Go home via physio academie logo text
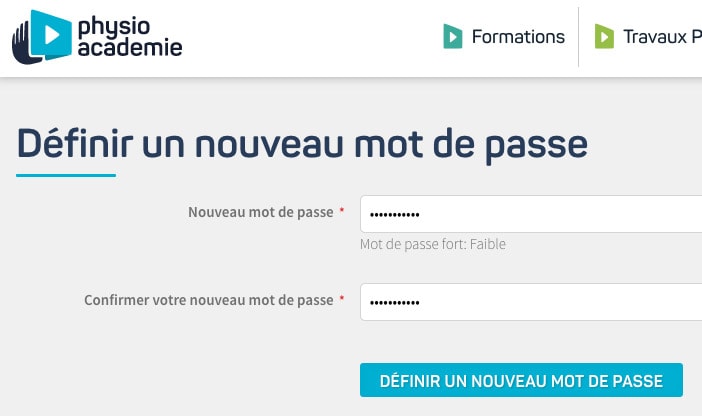Screen dimensions: 702x416 point(130,37)
